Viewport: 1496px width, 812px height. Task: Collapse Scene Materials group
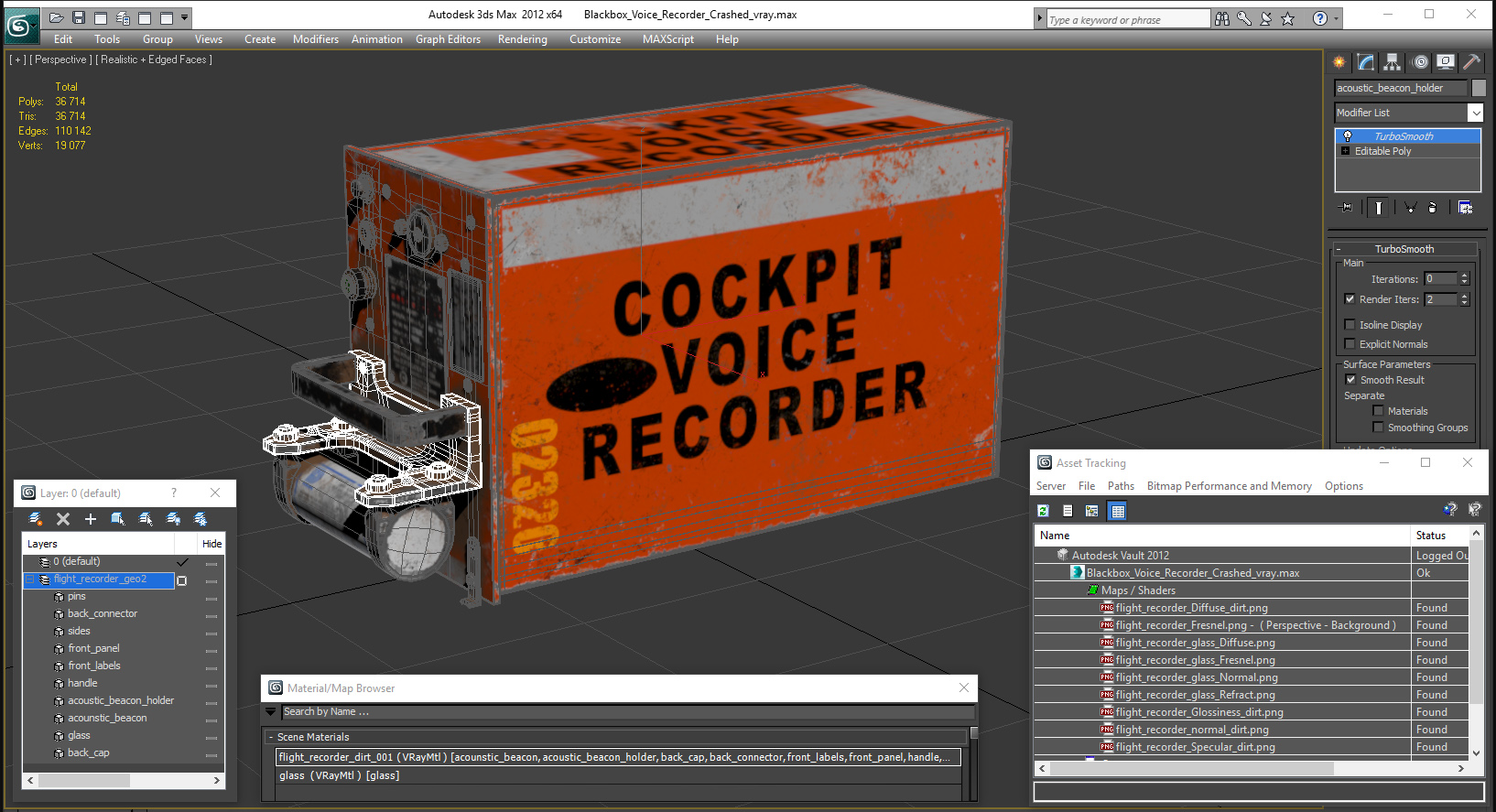tap(271, 737)
